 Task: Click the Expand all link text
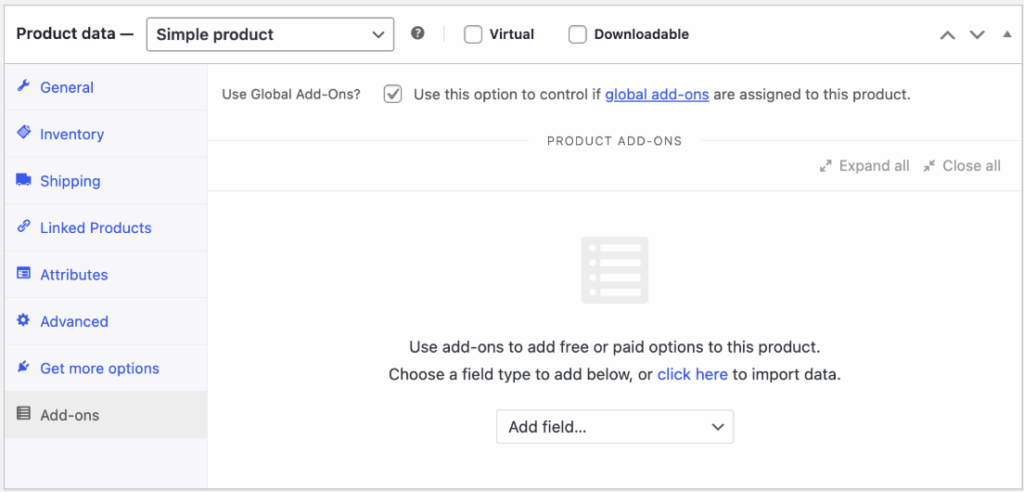click(x=874, y=166)
